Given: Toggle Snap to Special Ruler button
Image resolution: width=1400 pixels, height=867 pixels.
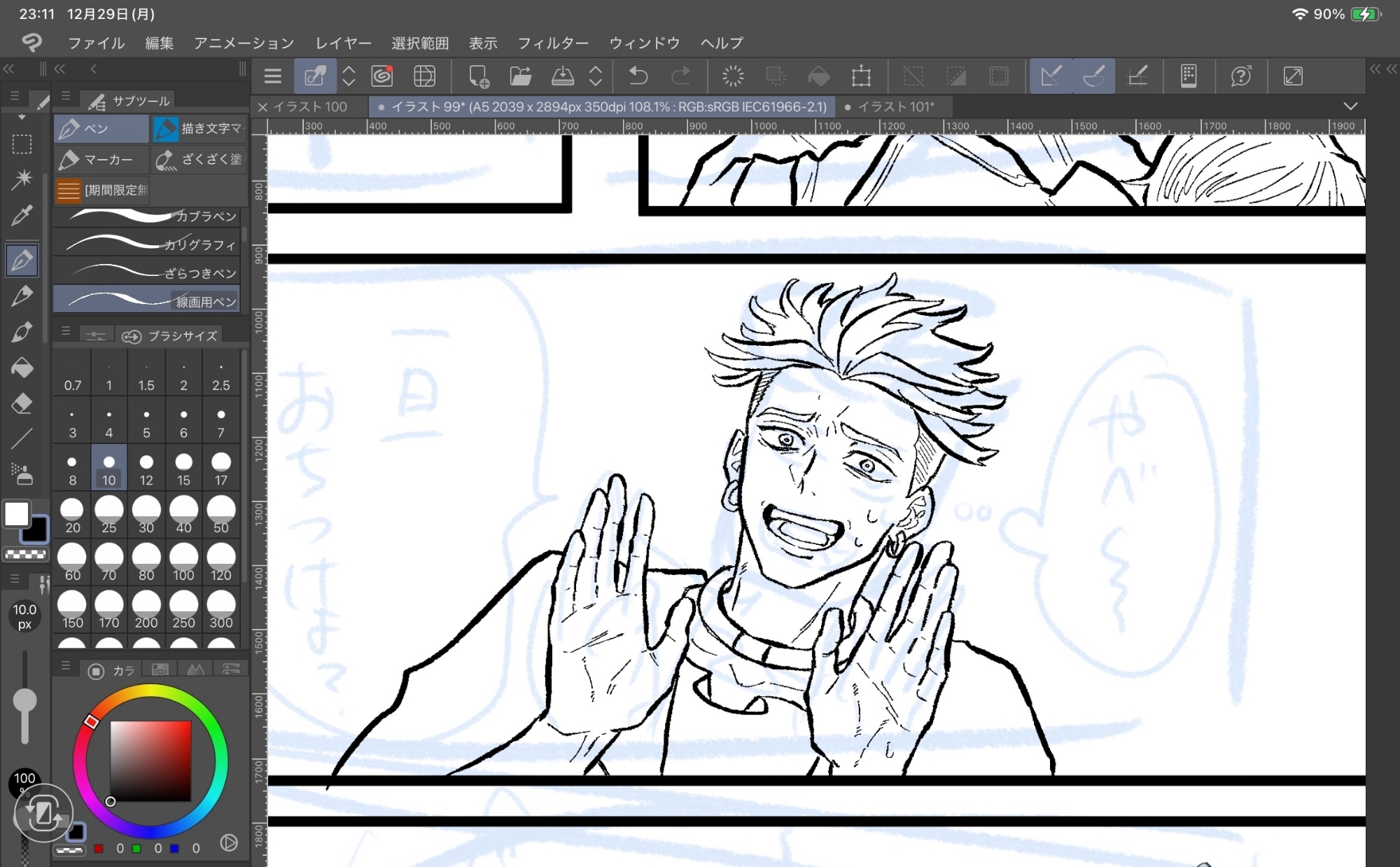Looking at the screenshot, I should coord(1093,76).
